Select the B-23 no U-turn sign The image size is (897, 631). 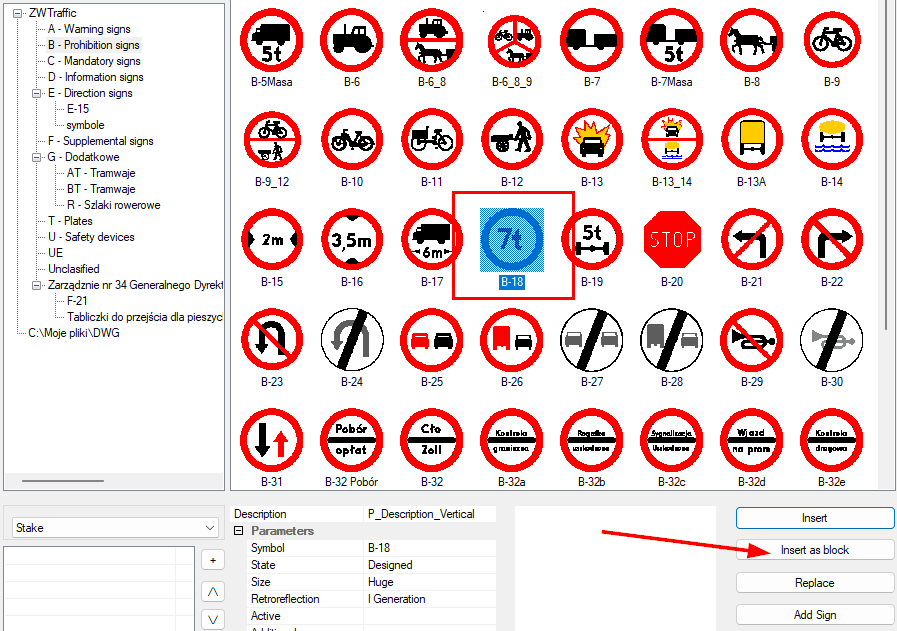tap(272, 339)
